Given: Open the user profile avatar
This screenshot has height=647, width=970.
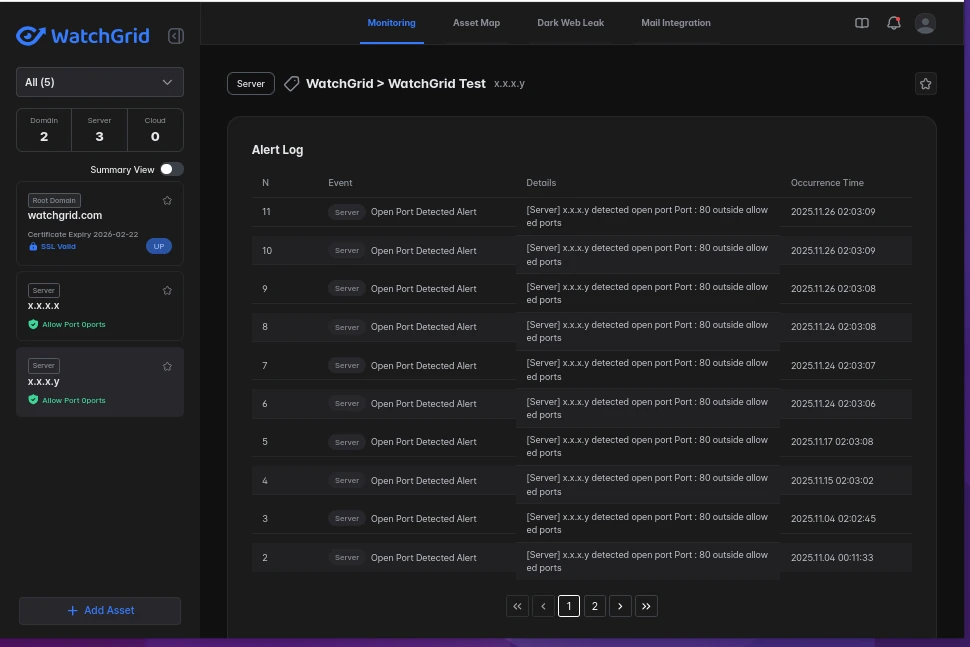Looking at the screenshot, I should point(925,24).
